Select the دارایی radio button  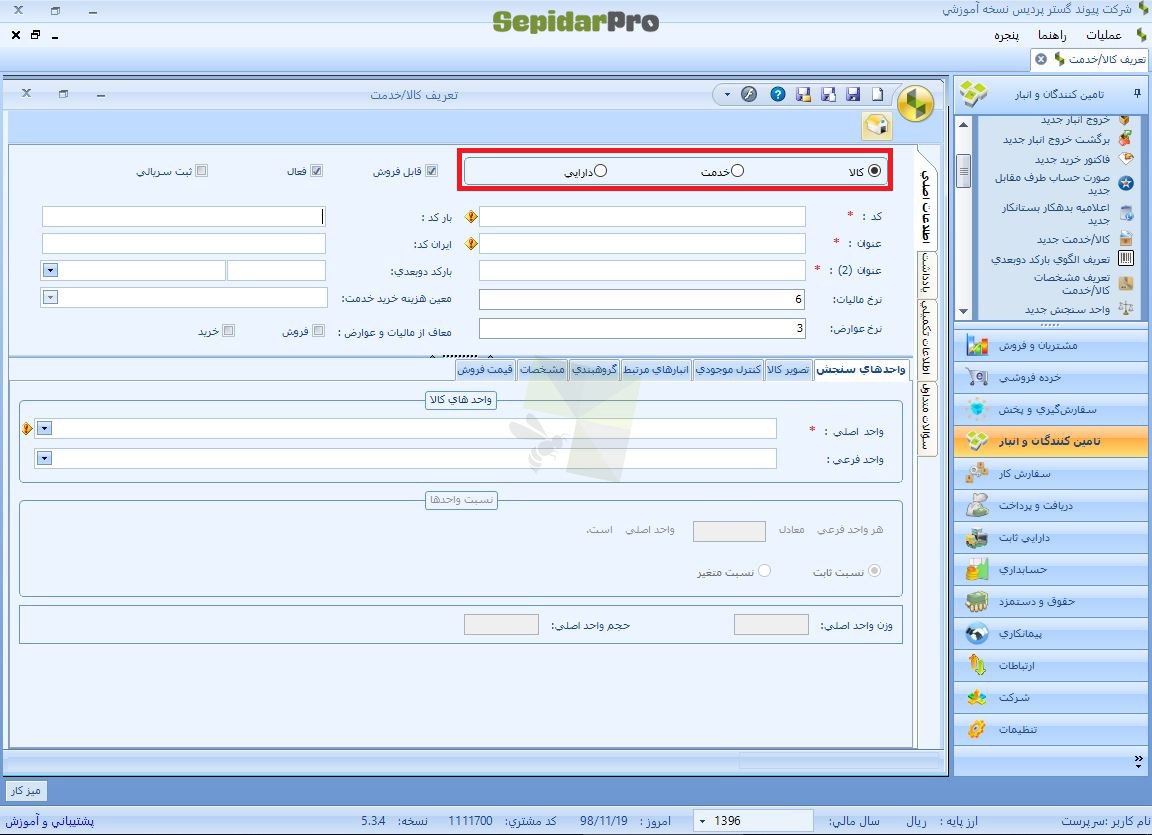[601, 170]
